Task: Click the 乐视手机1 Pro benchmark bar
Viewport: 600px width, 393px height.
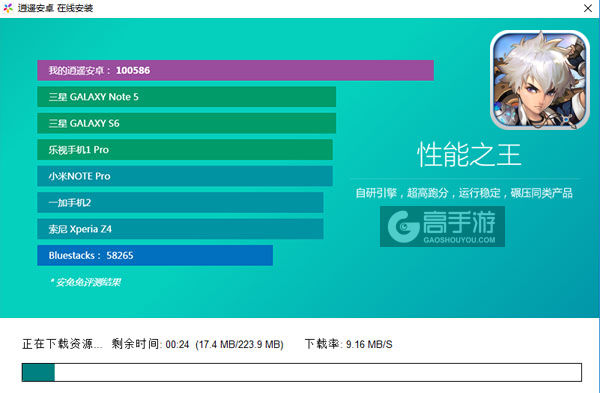Action: (185, 150)
